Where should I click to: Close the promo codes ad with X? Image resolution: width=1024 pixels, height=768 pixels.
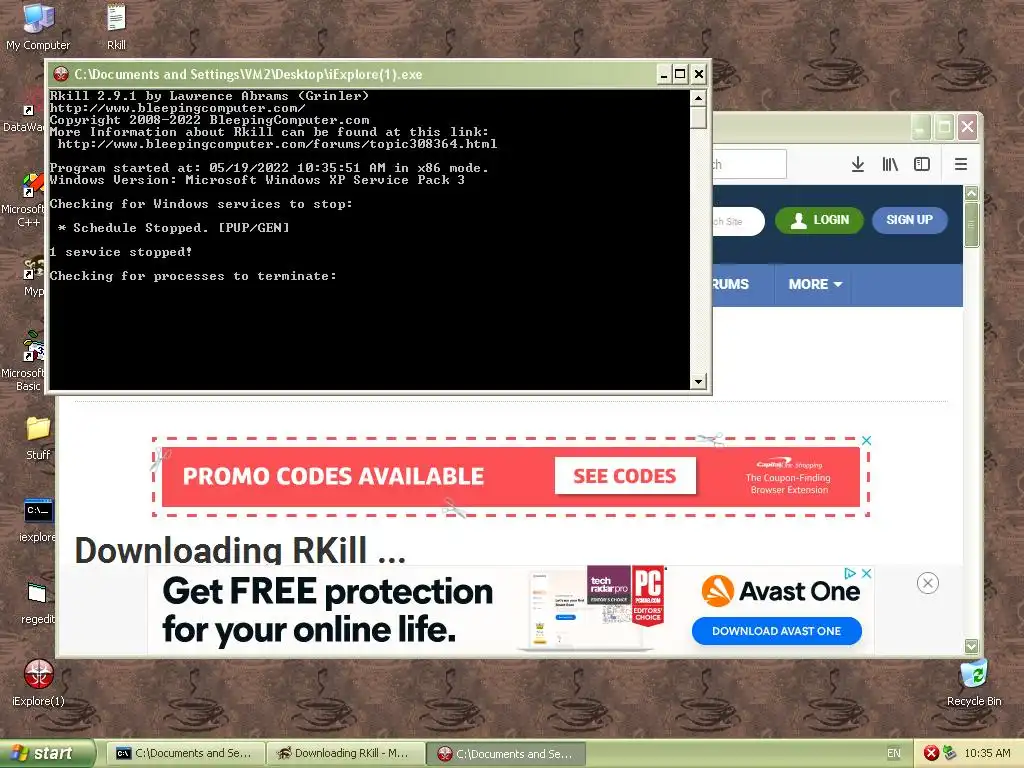867,441
